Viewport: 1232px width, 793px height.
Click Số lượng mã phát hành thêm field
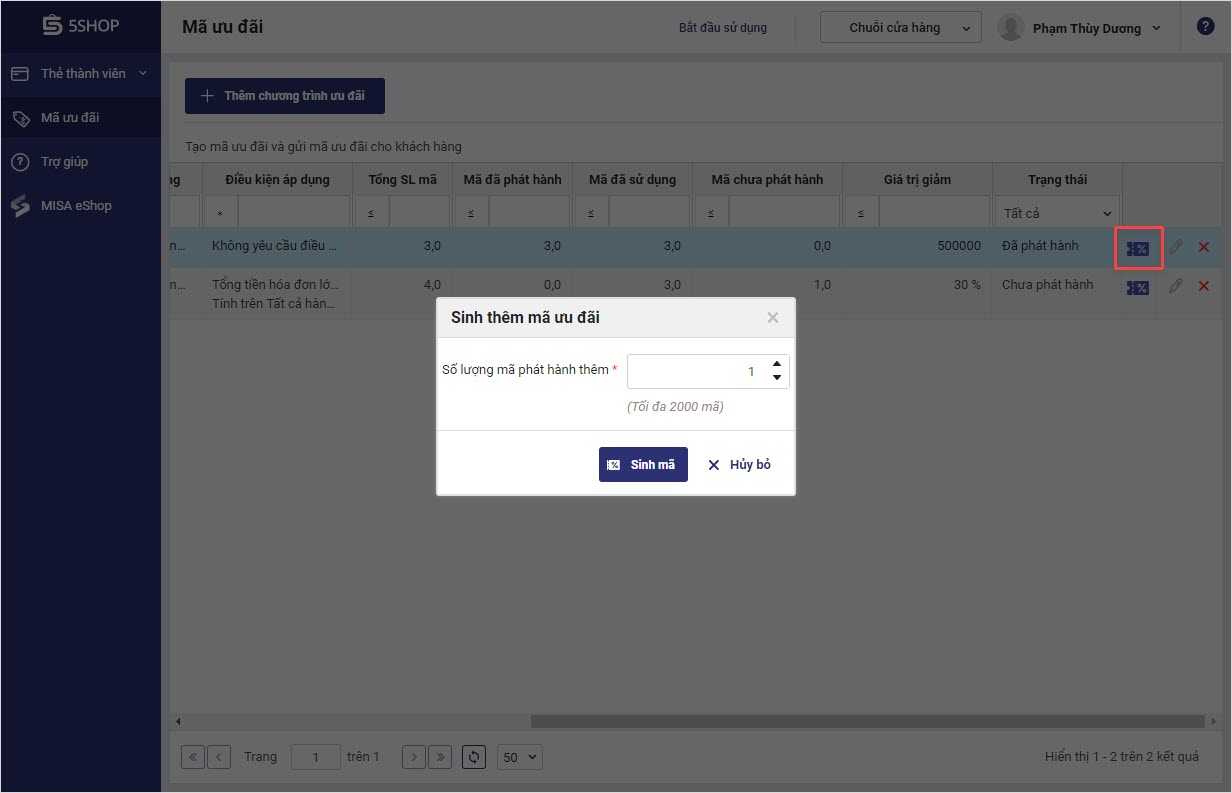pyautogui.click(x=697, y=371)
